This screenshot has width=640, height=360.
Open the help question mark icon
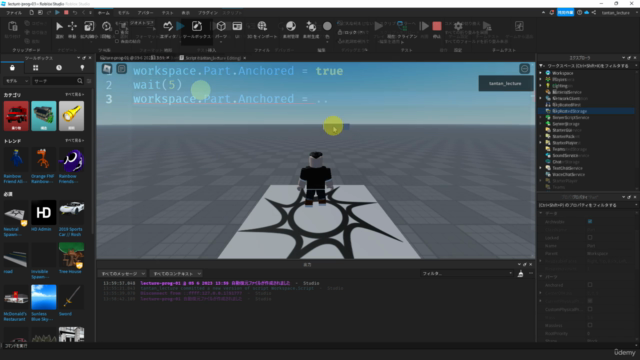[x=580, y=13]
